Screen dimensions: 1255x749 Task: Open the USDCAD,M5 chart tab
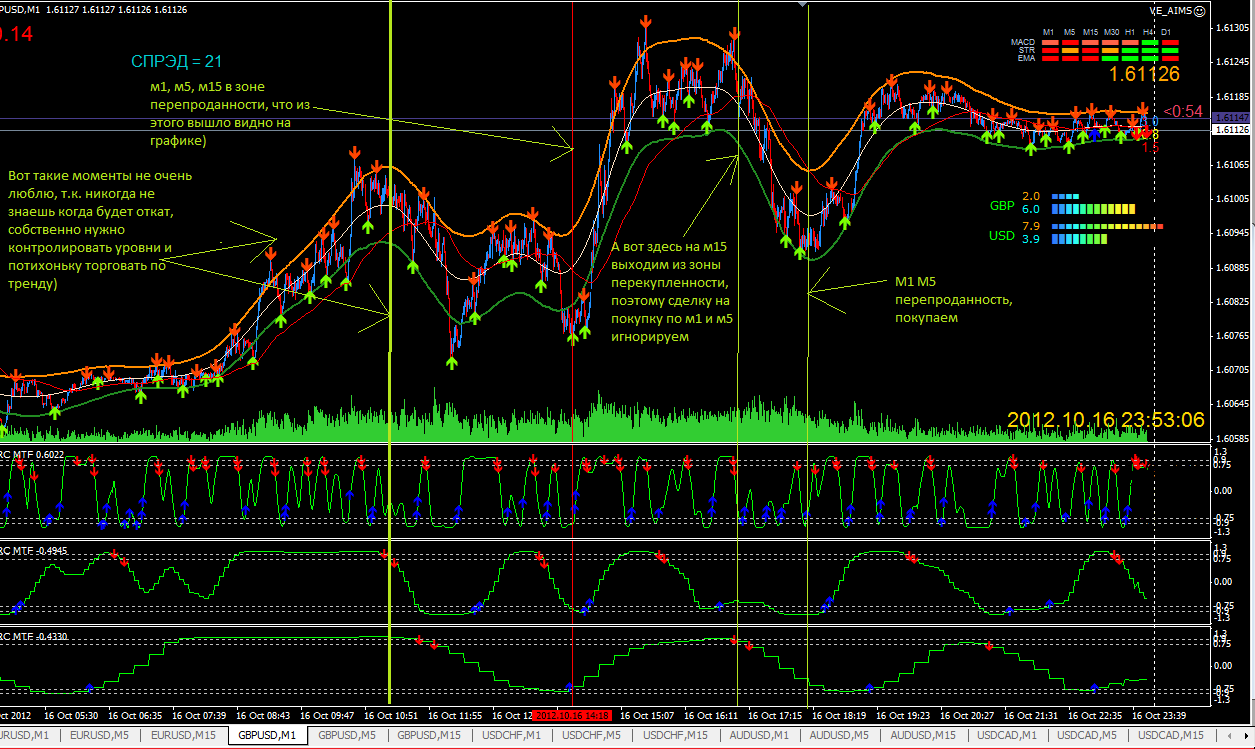[1087, 736]
